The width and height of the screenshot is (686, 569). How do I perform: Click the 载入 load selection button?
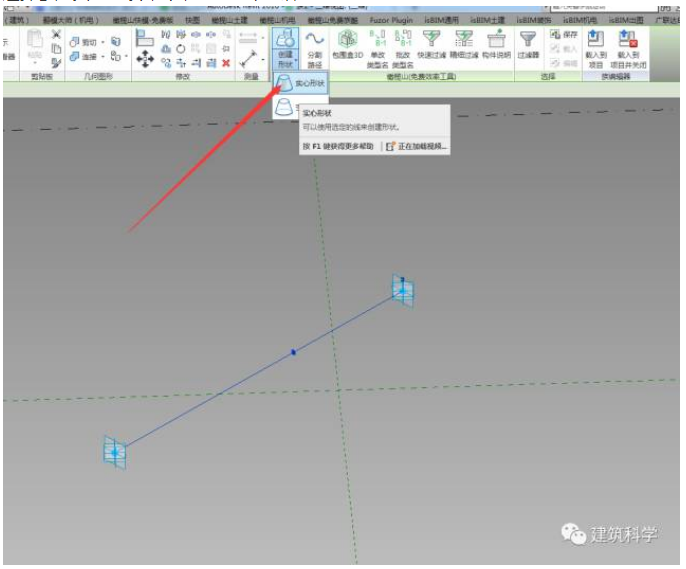(x=564, y=49)
